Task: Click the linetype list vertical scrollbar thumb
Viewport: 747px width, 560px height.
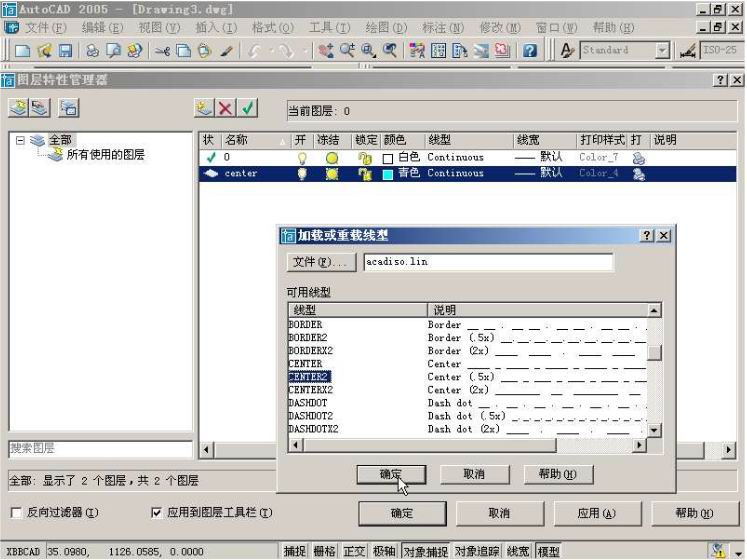Action: [x=654, y=353]
